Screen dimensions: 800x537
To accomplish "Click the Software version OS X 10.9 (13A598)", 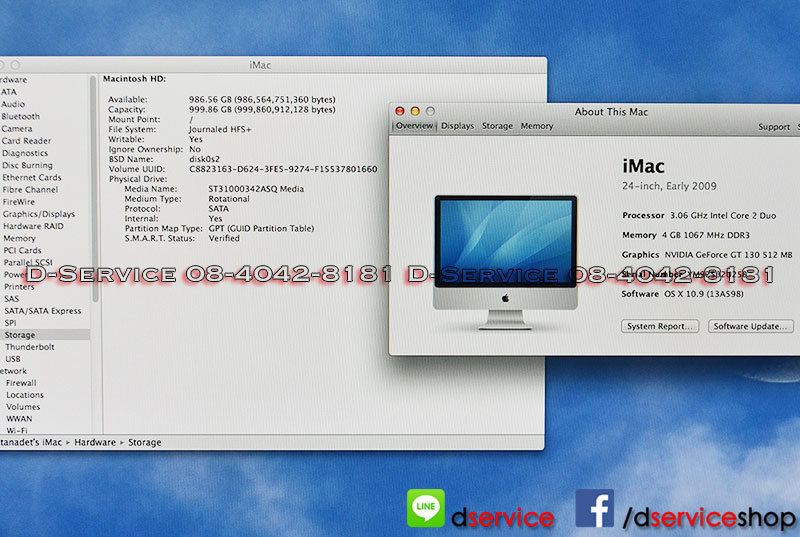I will point(704,294).
